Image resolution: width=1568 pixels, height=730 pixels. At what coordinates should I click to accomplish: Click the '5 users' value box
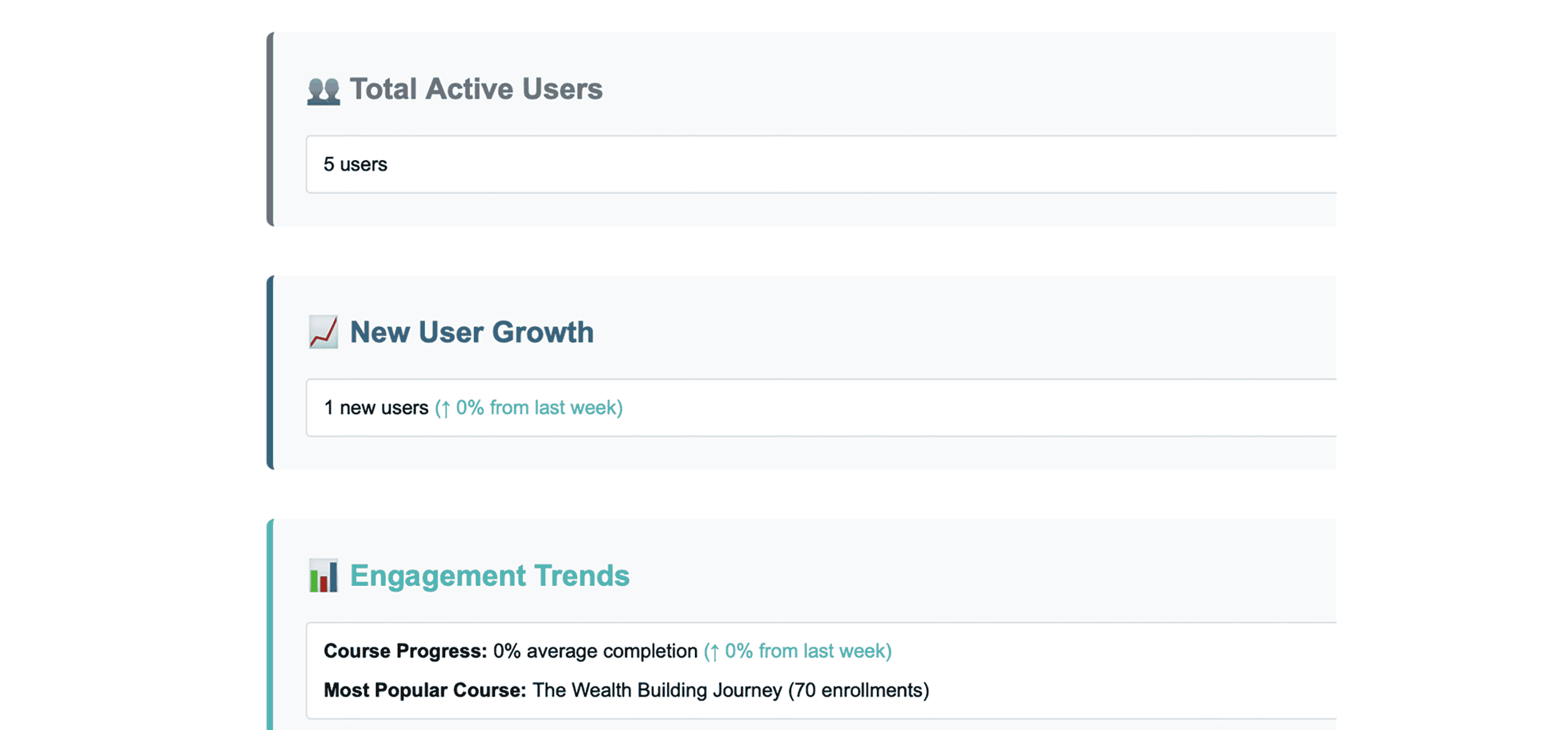pyautogui.click(x=821, y=164)
